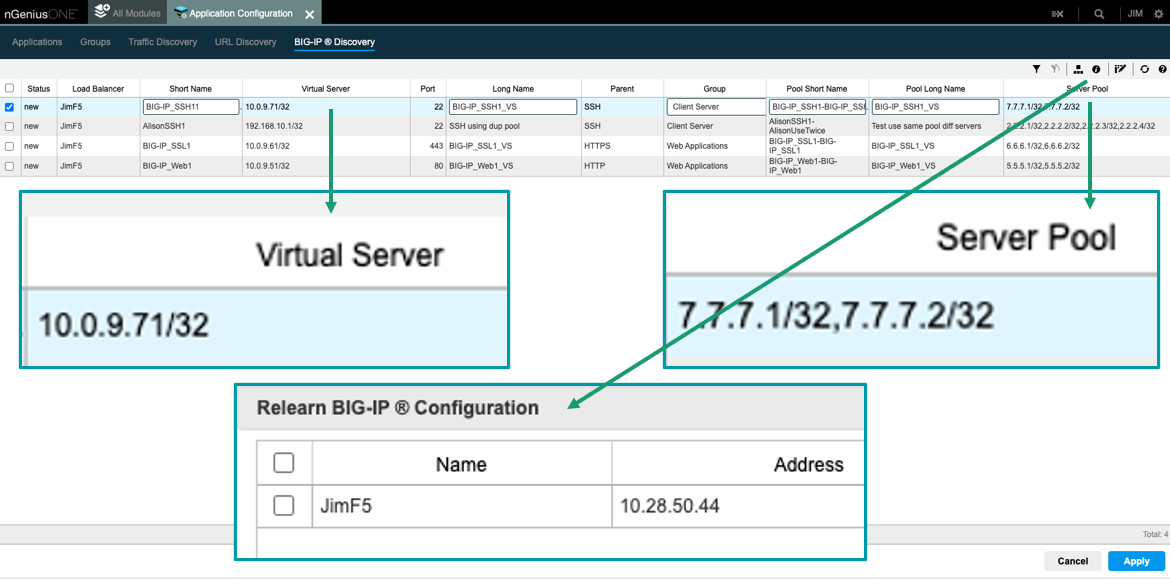Click the Total: 4 status text
1170x579 pixels.
point(1154,534)
